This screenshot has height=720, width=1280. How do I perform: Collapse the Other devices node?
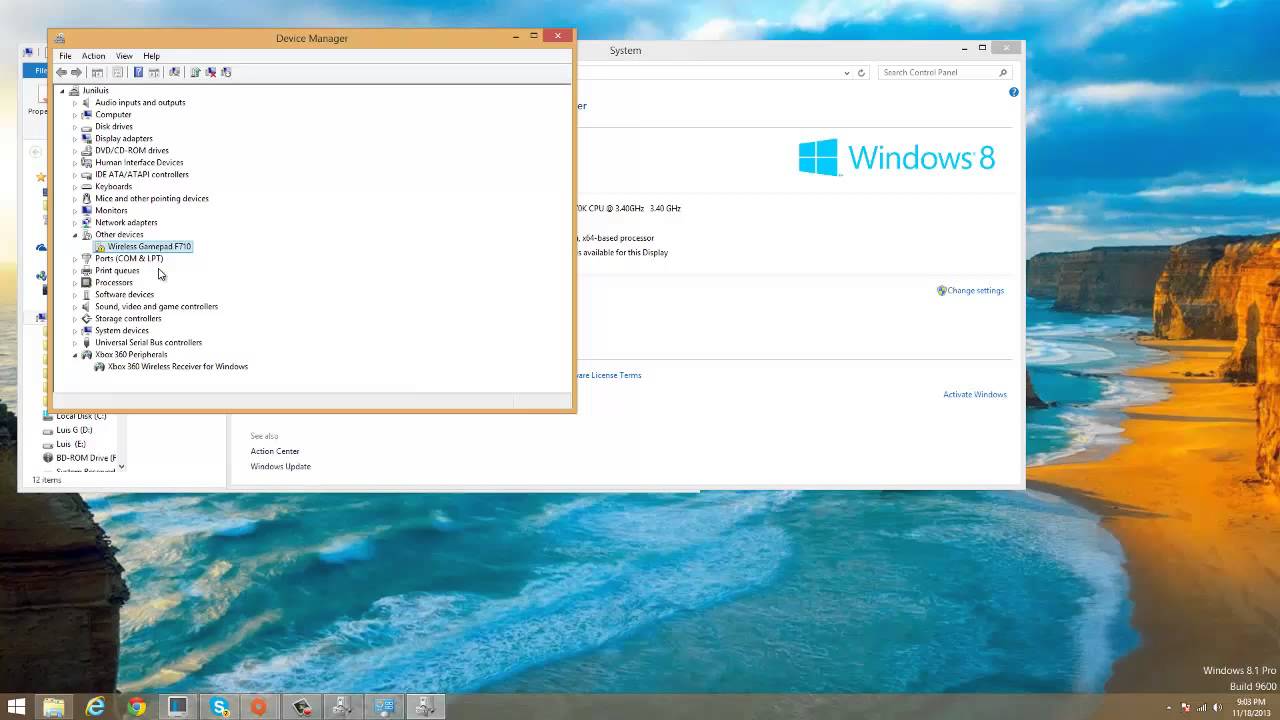point(74,235)
